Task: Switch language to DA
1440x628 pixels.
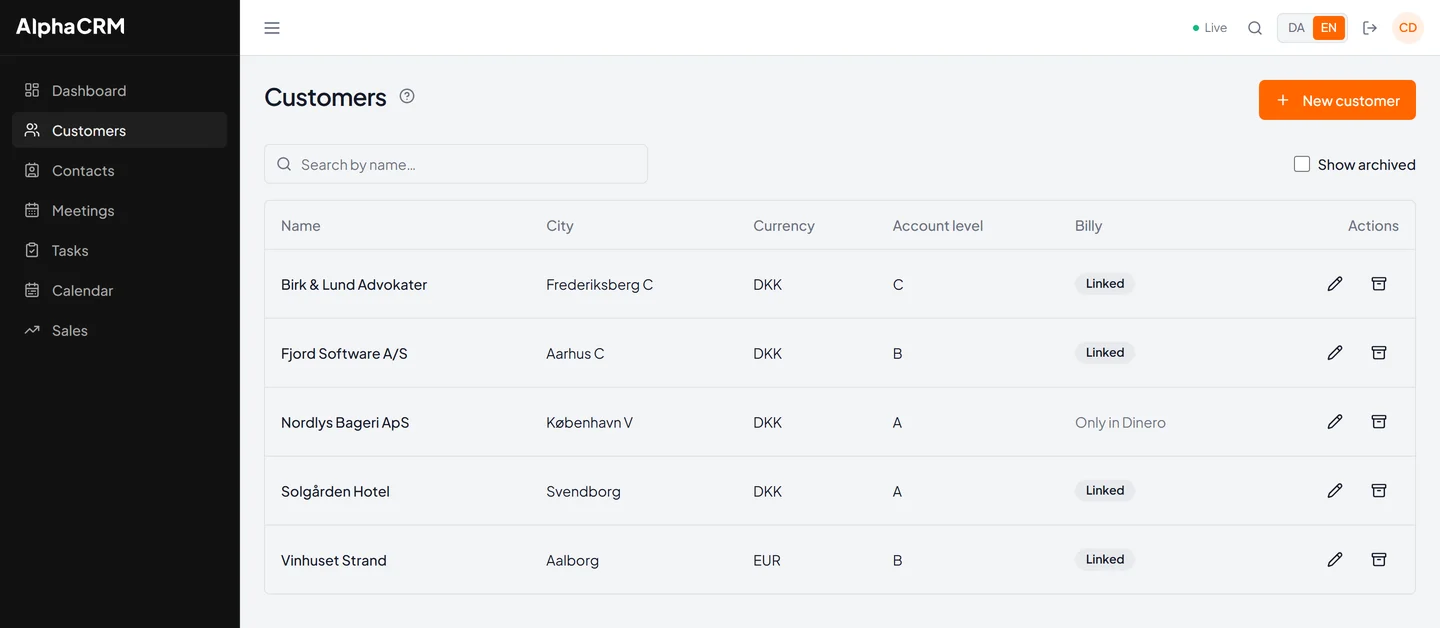Action: click(x=1296, y=28)
